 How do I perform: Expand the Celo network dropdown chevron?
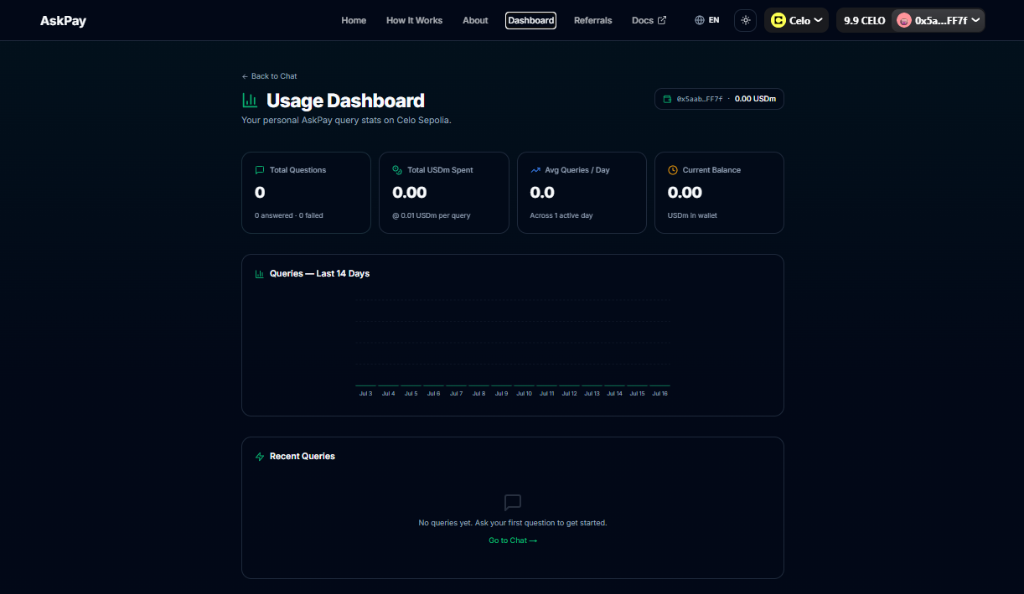(x=818, y=20)
